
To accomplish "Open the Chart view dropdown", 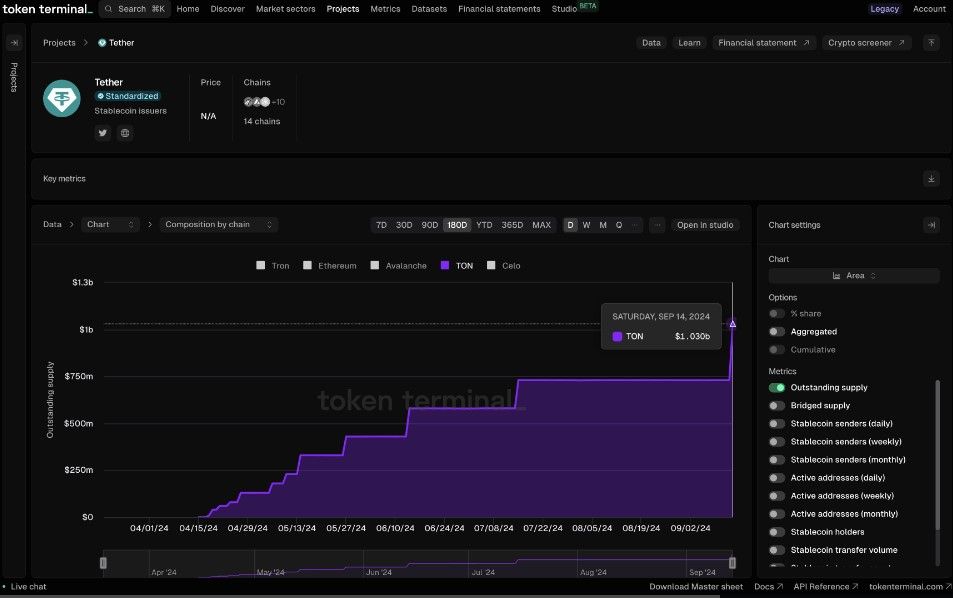I will (x=110, y=225).
